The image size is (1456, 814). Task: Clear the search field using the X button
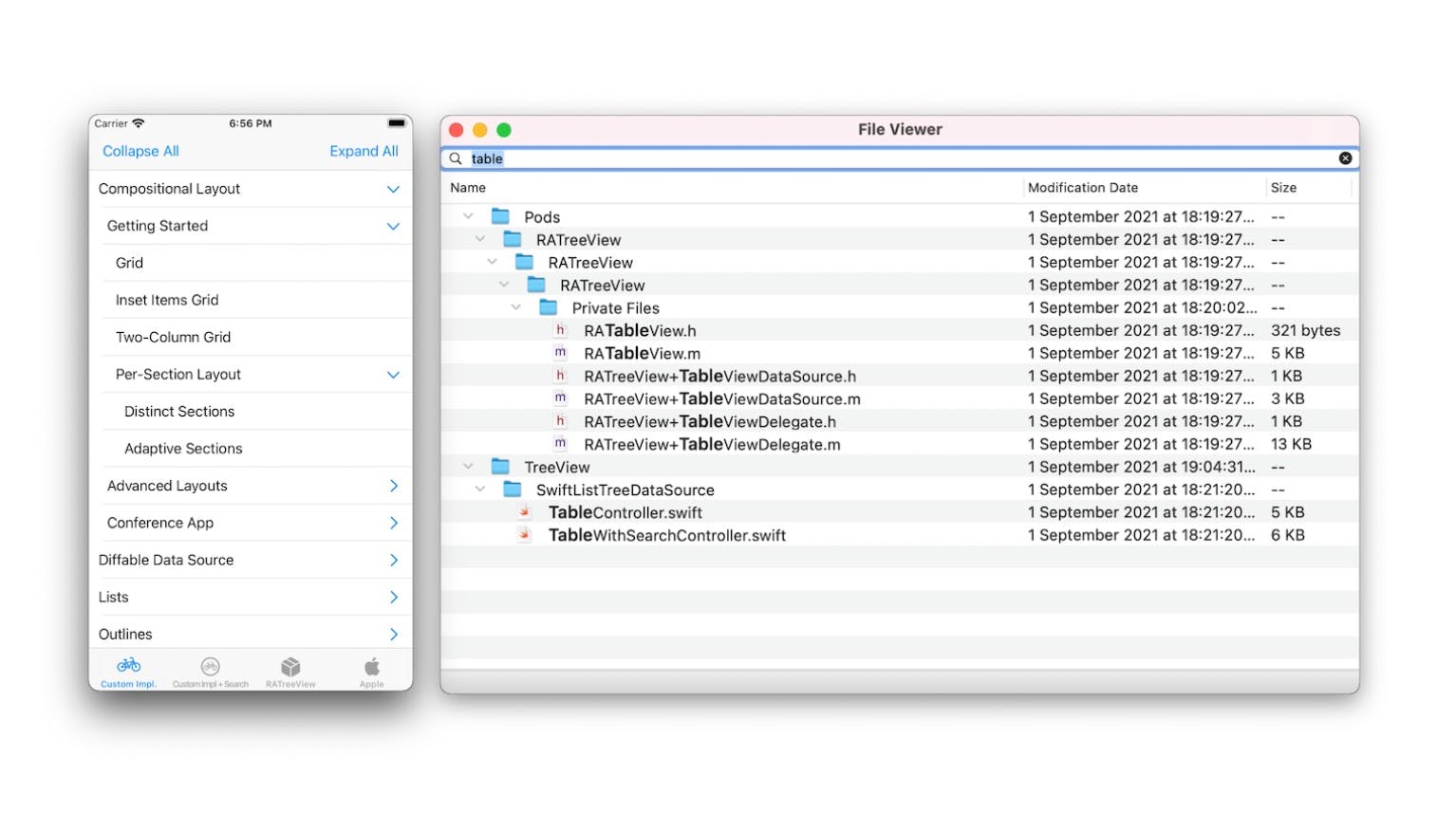pos(1345,157)
